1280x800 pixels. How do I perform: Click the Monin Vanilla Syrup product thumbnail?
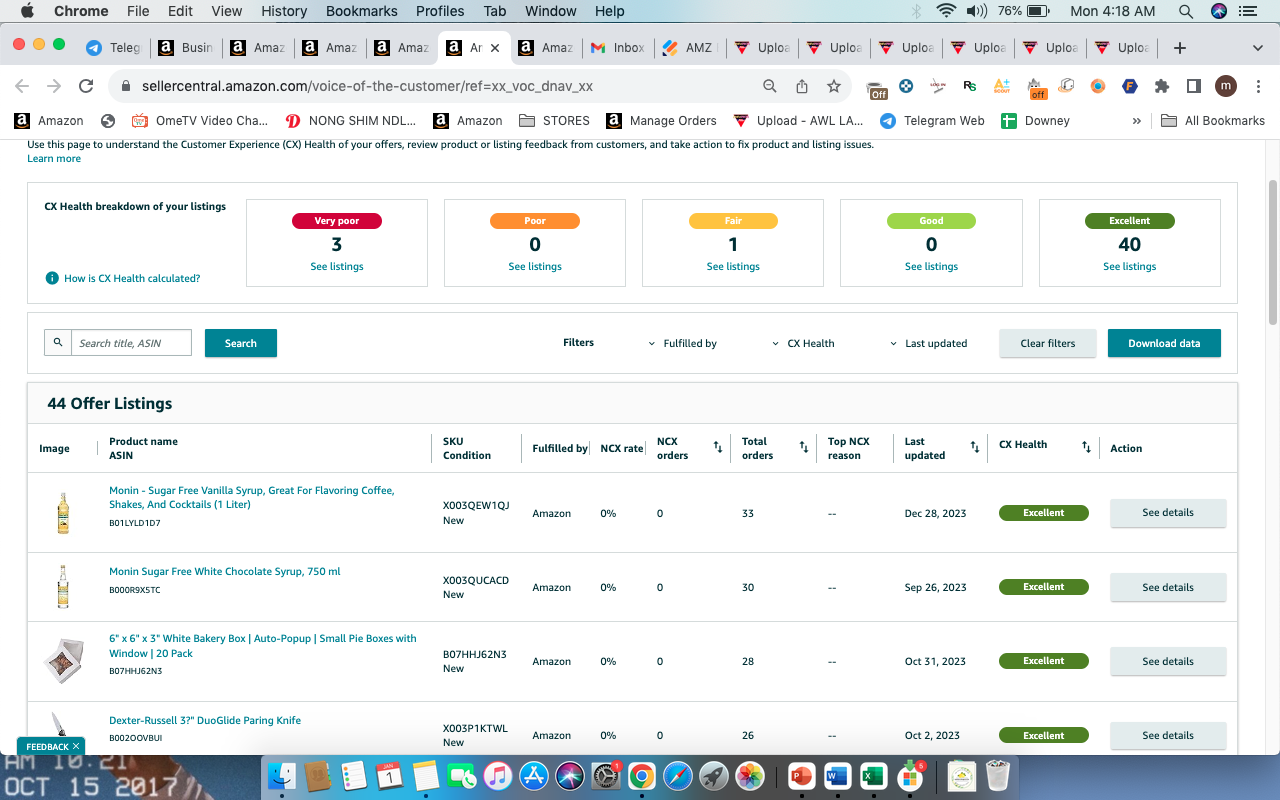point(63,513)
